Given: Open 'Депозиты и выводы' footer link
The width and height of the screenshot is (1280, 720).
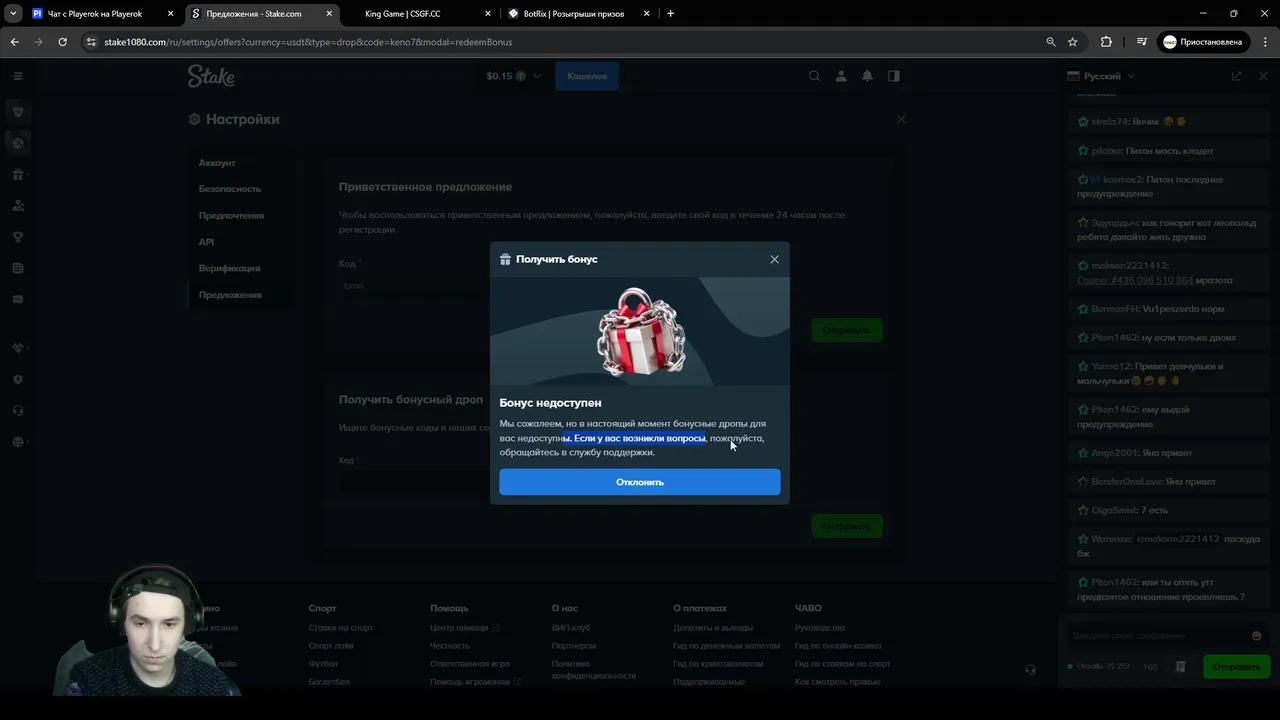Looking at the screenshot, I should coord(713,628).
